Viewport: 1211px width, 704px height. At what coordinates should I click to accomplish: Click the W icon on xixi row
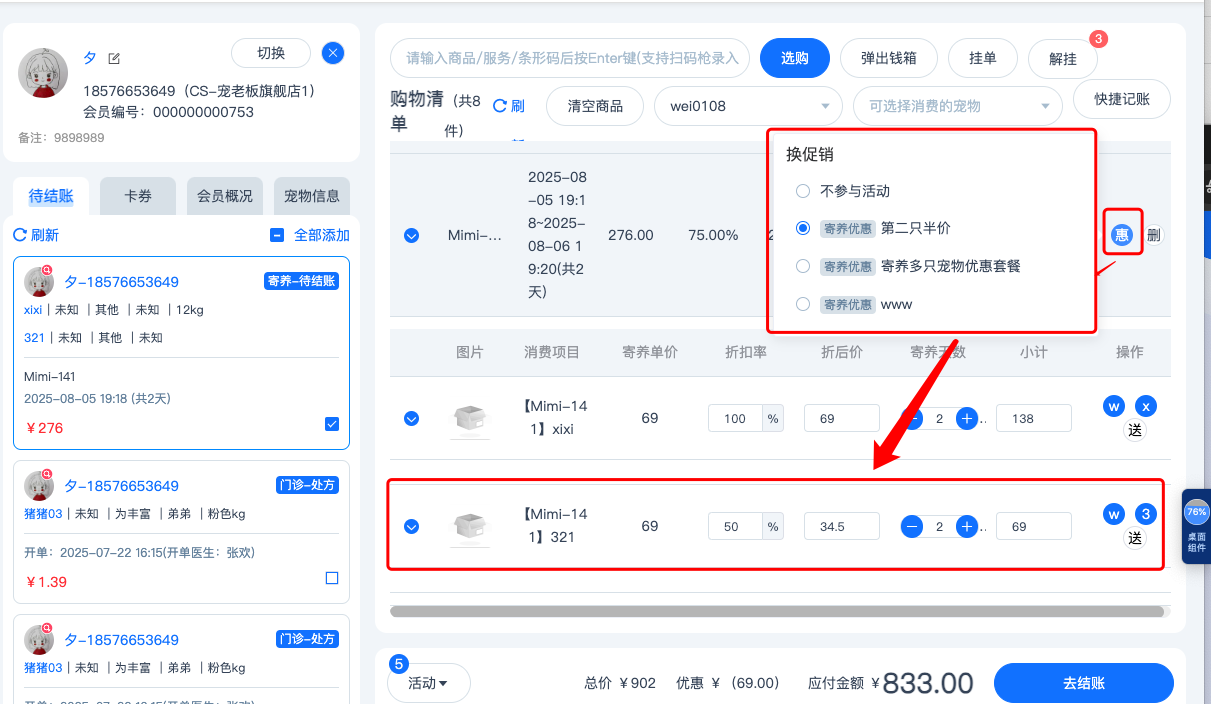point(1114,406)
